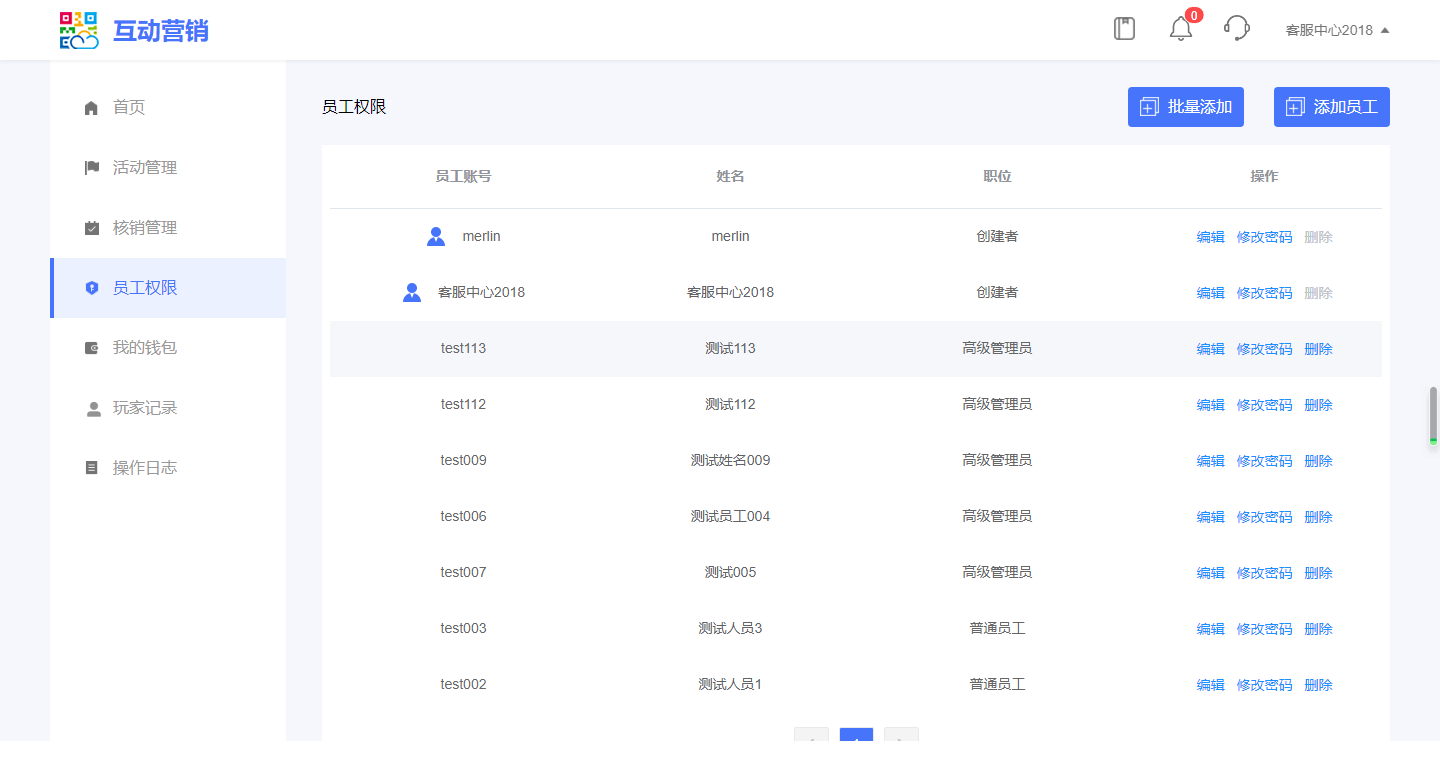Click 删除 for test006
Screen dimensions: 1440x757
[x=1319, y=517]
